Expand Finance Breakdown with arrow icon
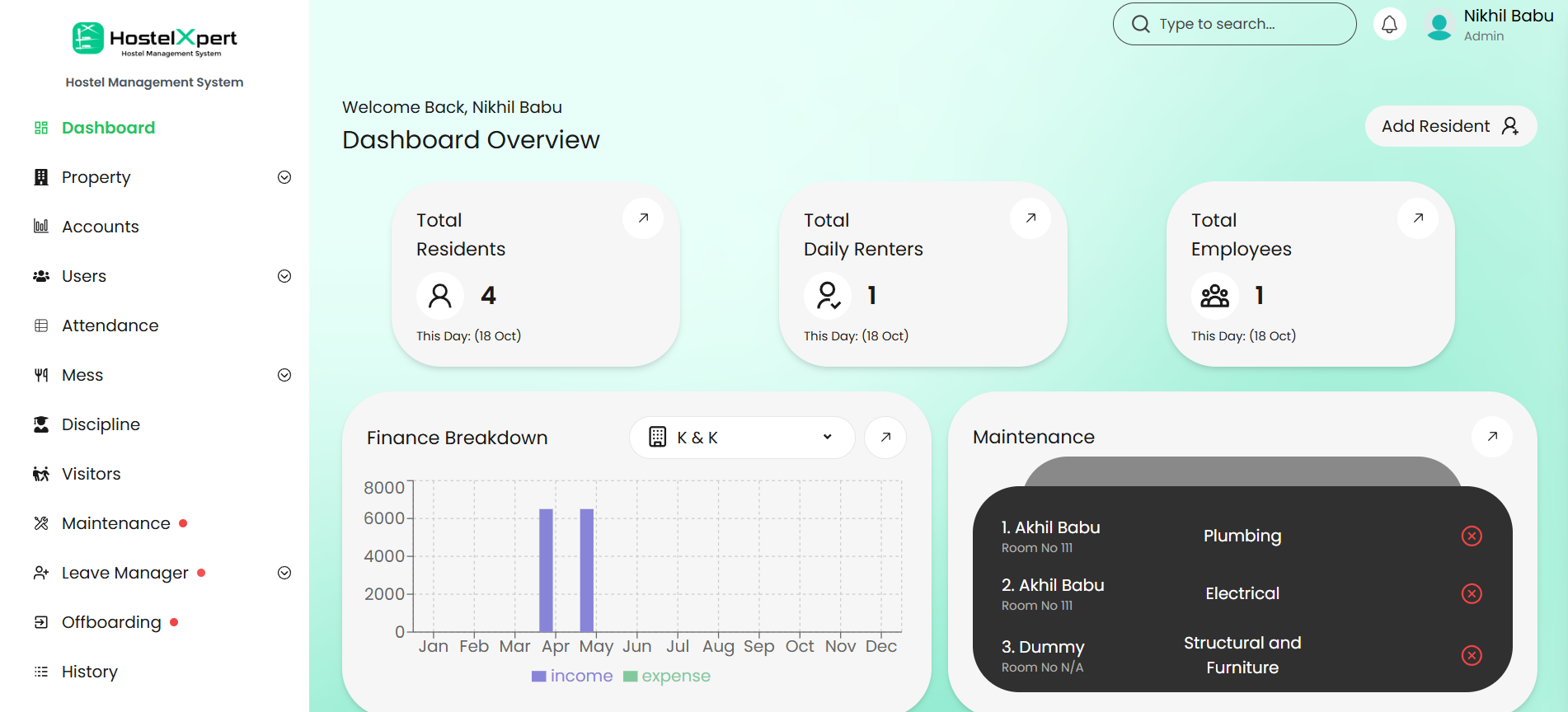The width and height of the screenshot is (1568, 712). coord(885,438)
